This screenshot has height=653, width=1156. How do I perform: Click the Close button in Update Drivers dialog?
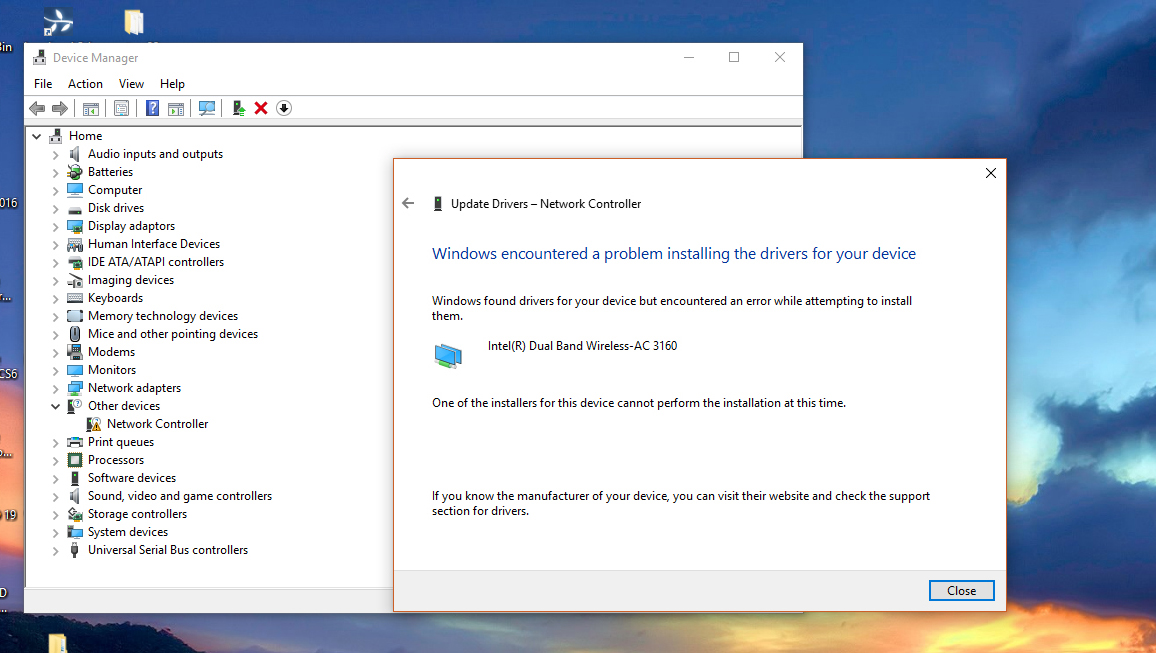[961, 590]
